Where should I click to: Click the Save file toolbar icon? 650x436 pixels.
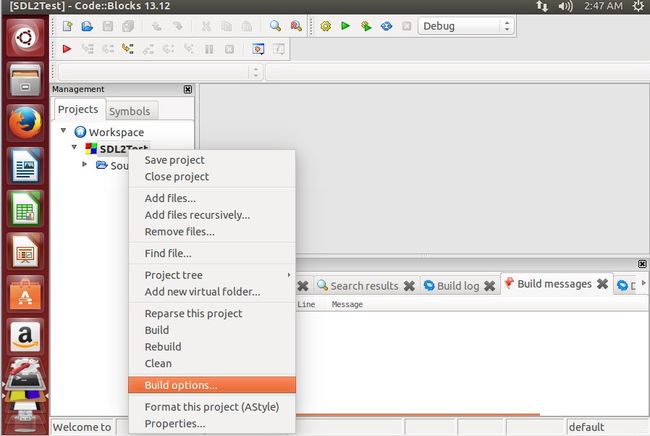click(108, 26)
